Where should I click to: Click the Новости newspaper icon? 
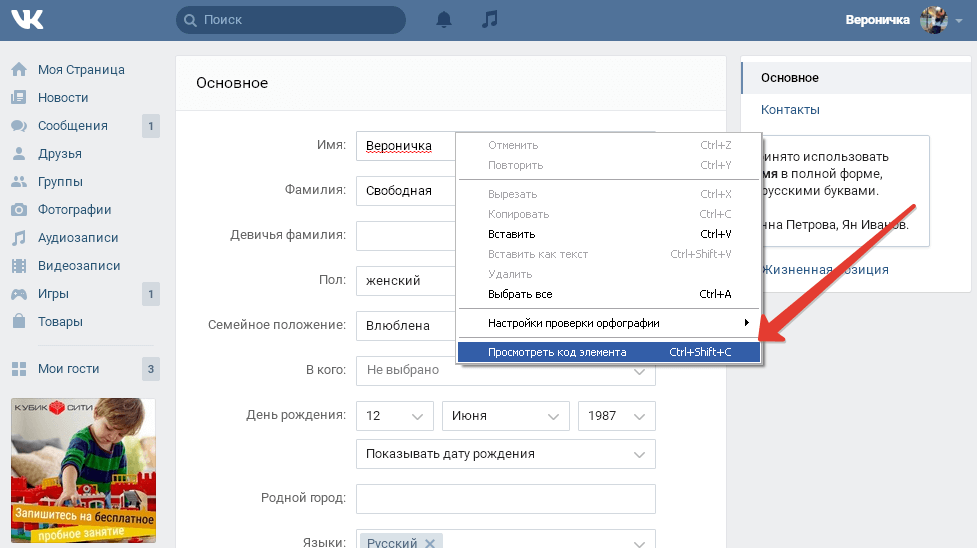pyautogui.click(x=19, y=97)
